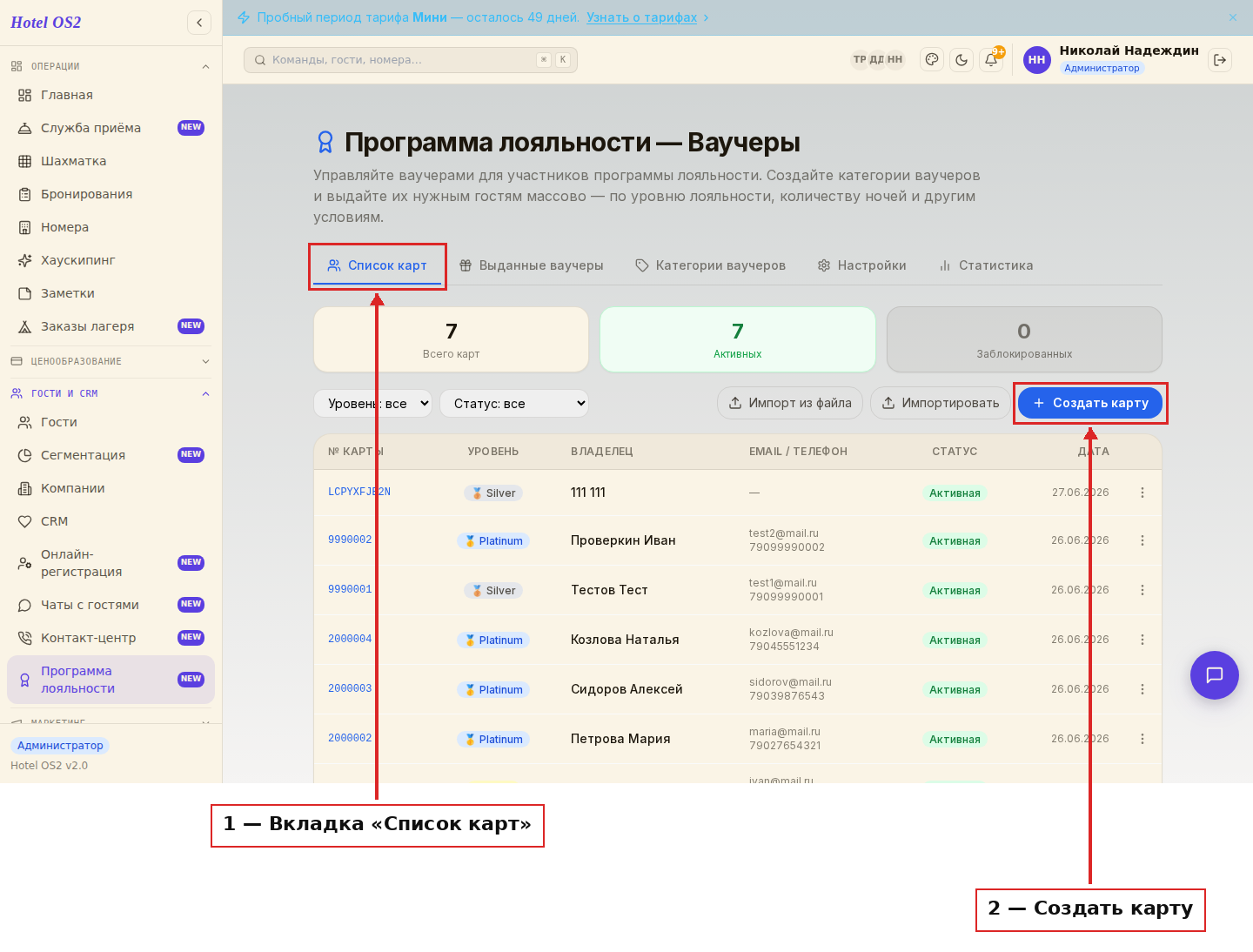Viewport: 1253px width, 952px height.
Task: Click the Всего карт summary card
Action: pos(451,339)
